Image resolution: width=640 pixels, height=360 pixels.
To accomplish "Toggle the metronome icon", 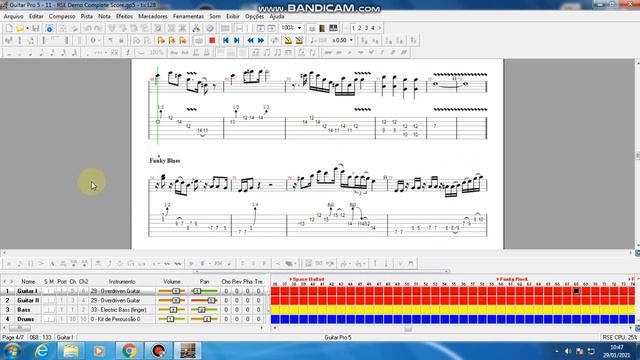I will pos(288,40).
